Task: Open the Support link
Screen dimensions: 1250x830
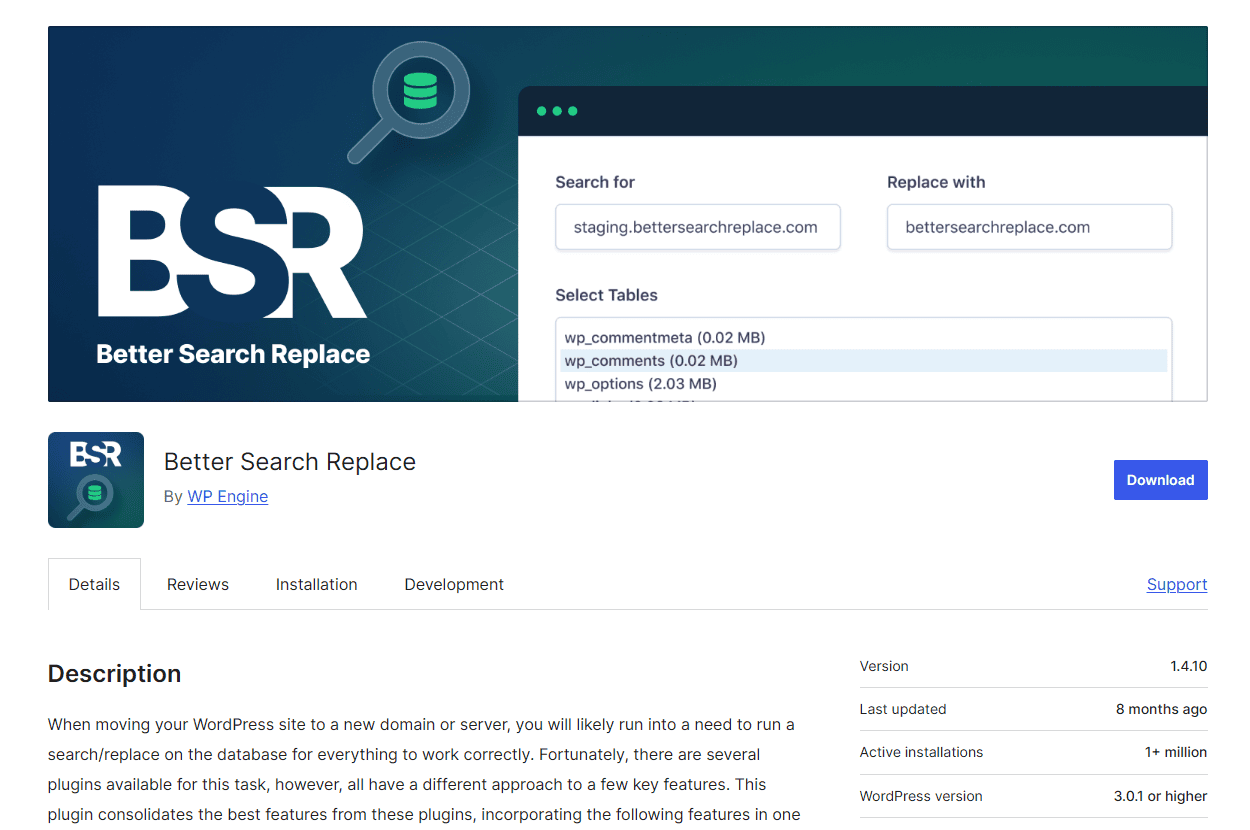Action: point(1176,584)
